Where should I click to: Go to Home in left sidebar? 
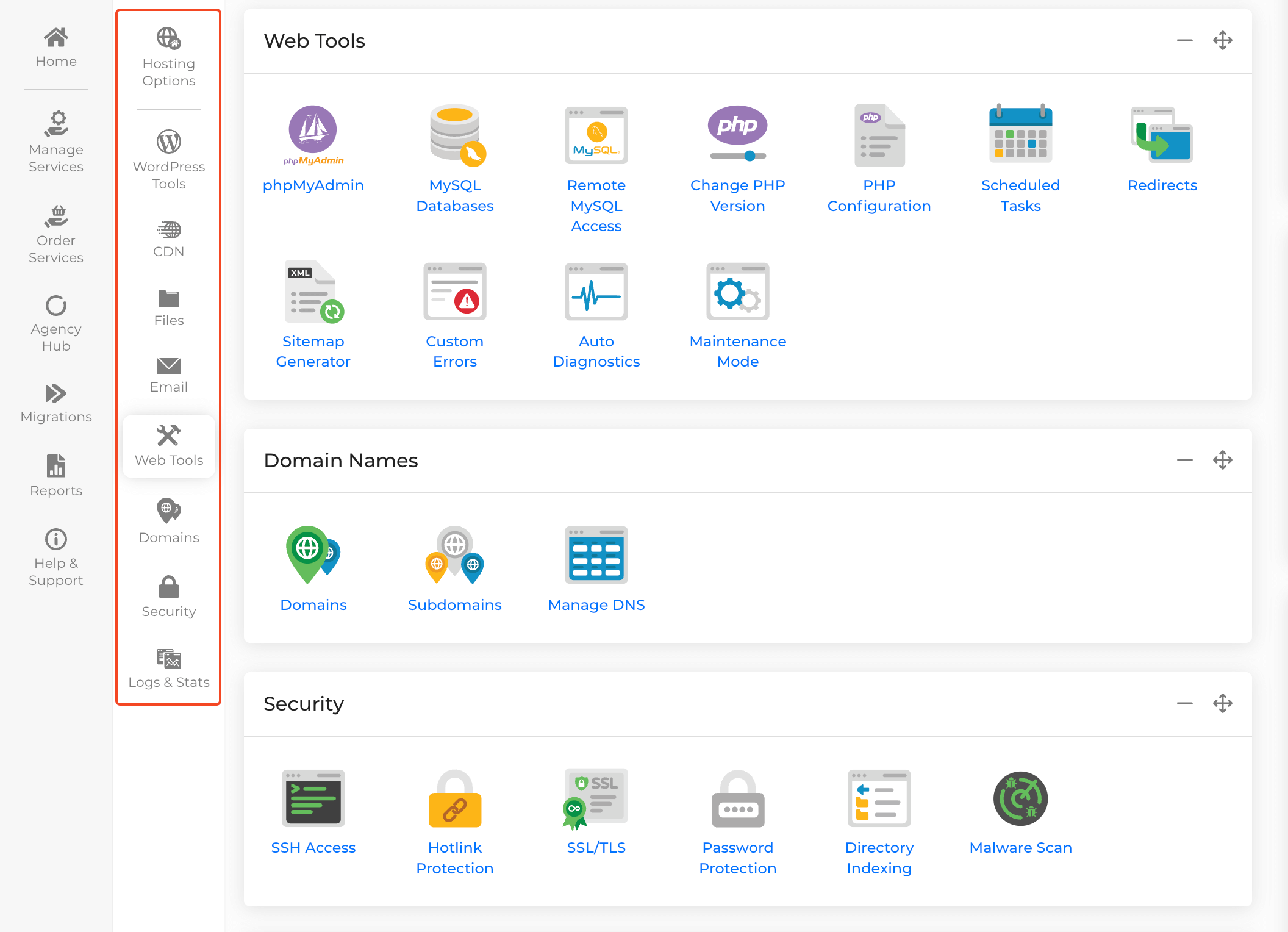pos(56,48)
